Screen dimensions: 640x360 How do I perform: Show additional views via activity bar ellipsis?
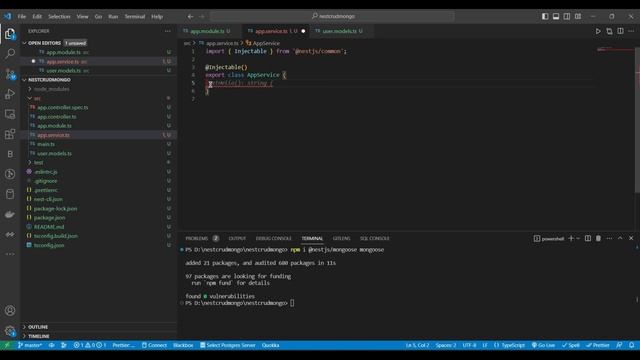[x=10, y=254]
